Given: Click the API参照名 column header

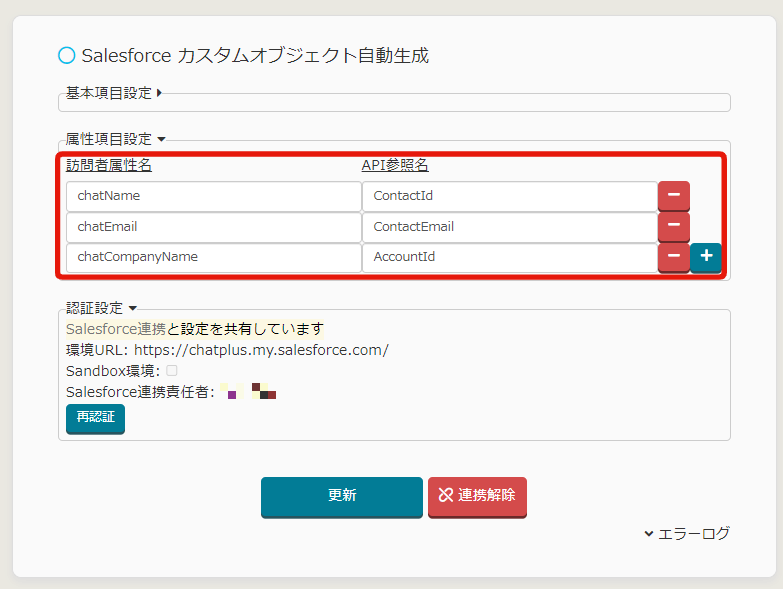Looking at the screenshot, I should (395, 165).
